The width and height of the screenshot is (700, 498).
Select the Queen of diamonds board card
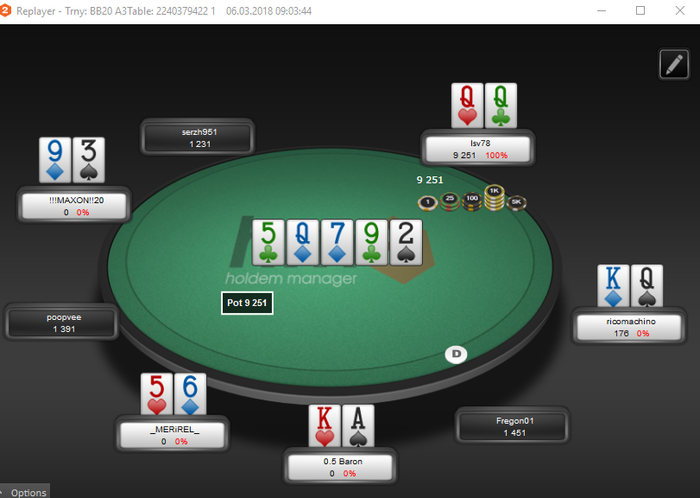[303, 242]
